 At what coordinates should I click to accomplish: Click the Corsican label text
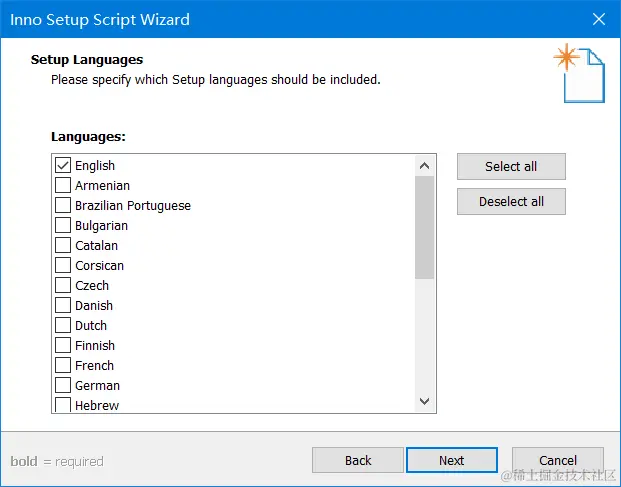[99, 265]
